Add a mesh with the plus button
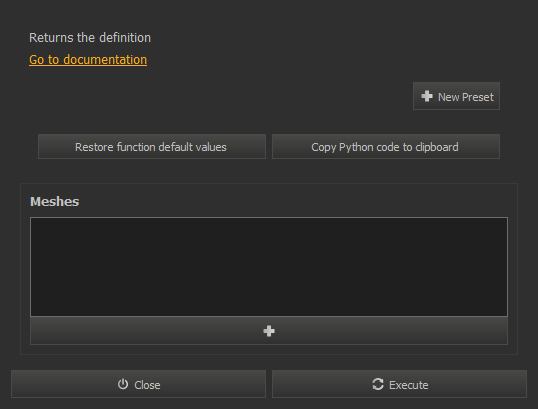538x409 pixels. [x=269, y=331]
